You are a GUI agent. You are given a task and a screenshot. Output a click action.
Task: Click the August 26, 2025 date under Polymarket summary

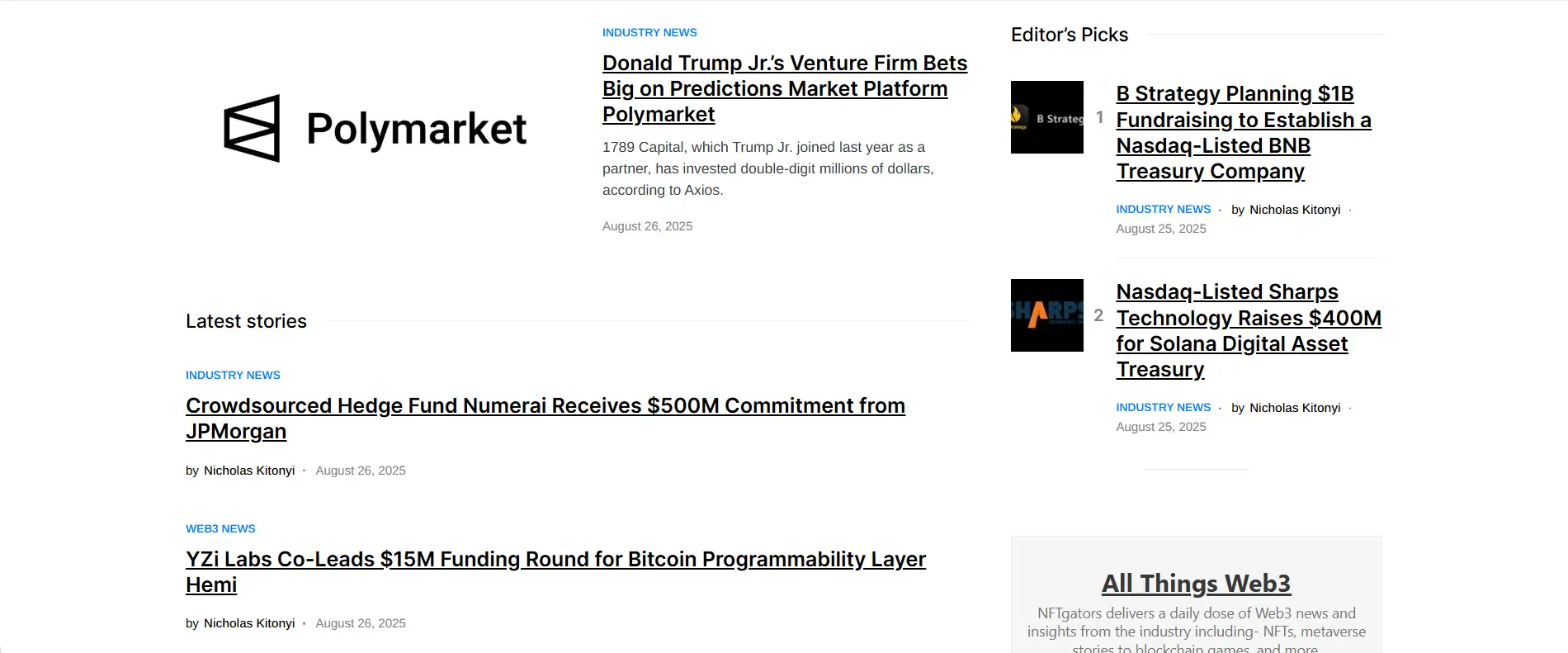647,226
